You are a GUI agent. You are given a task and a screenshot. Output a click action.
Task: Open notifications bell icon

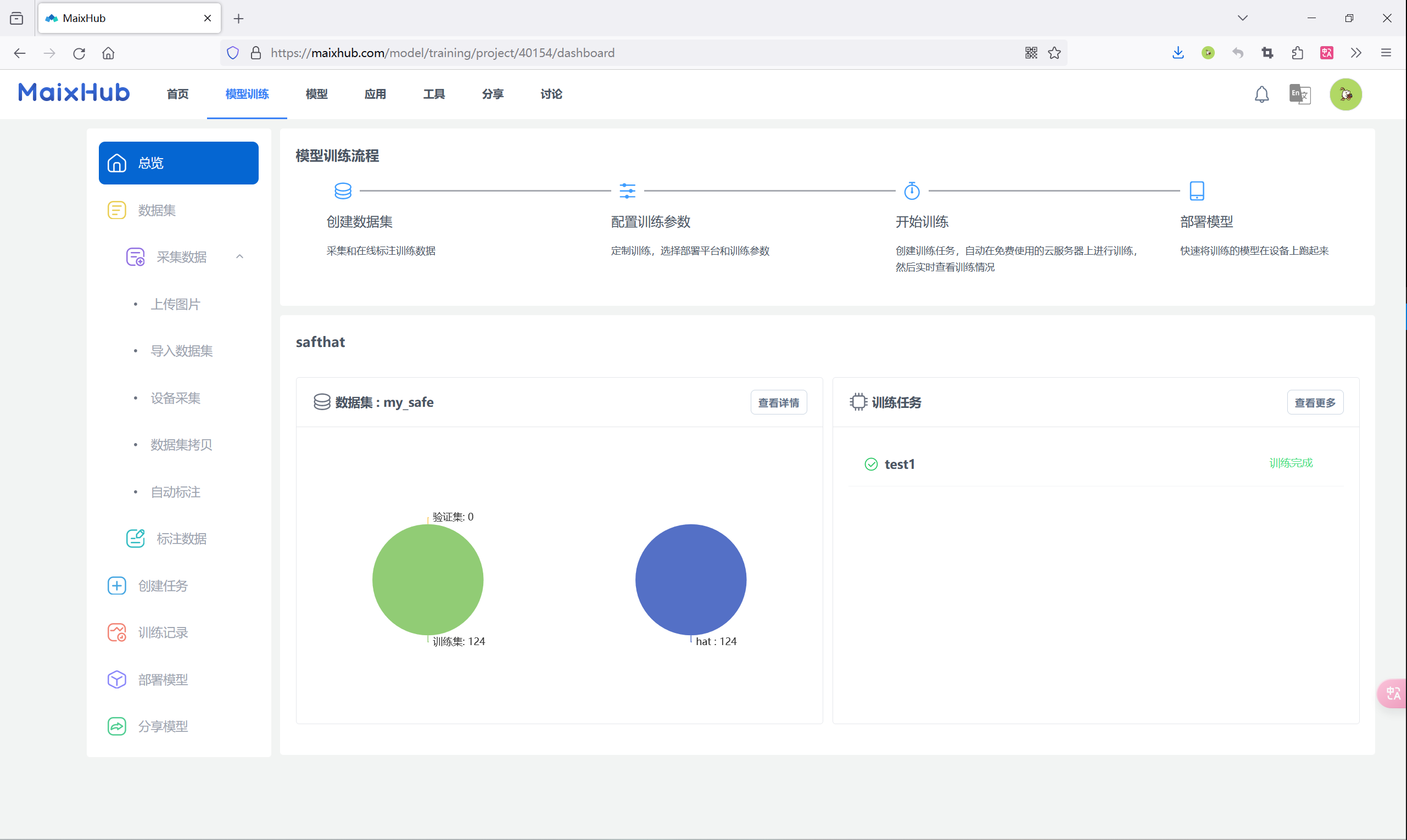click(x=1261, y=94)
